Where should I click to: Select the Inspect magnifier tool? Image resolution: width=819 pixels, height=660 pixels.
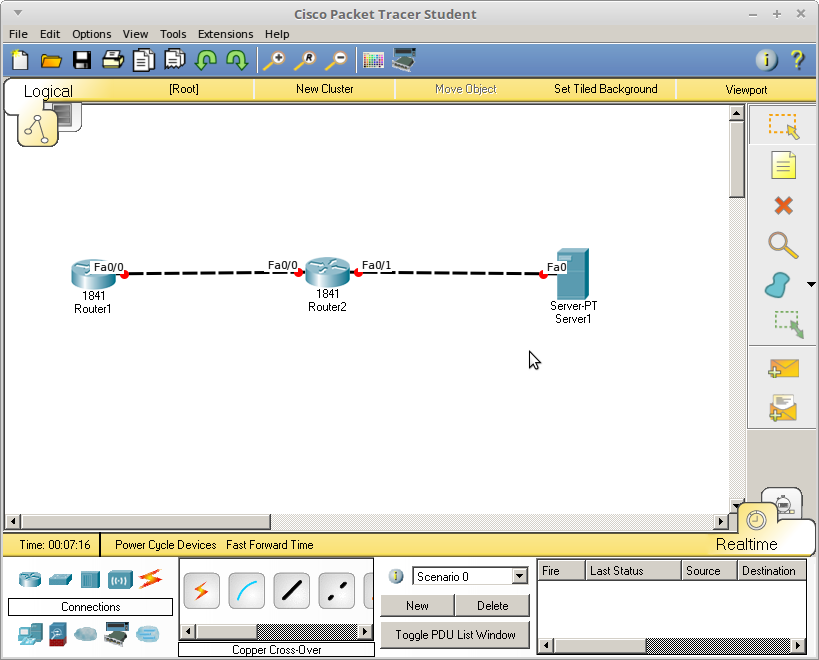click(783, 245)
